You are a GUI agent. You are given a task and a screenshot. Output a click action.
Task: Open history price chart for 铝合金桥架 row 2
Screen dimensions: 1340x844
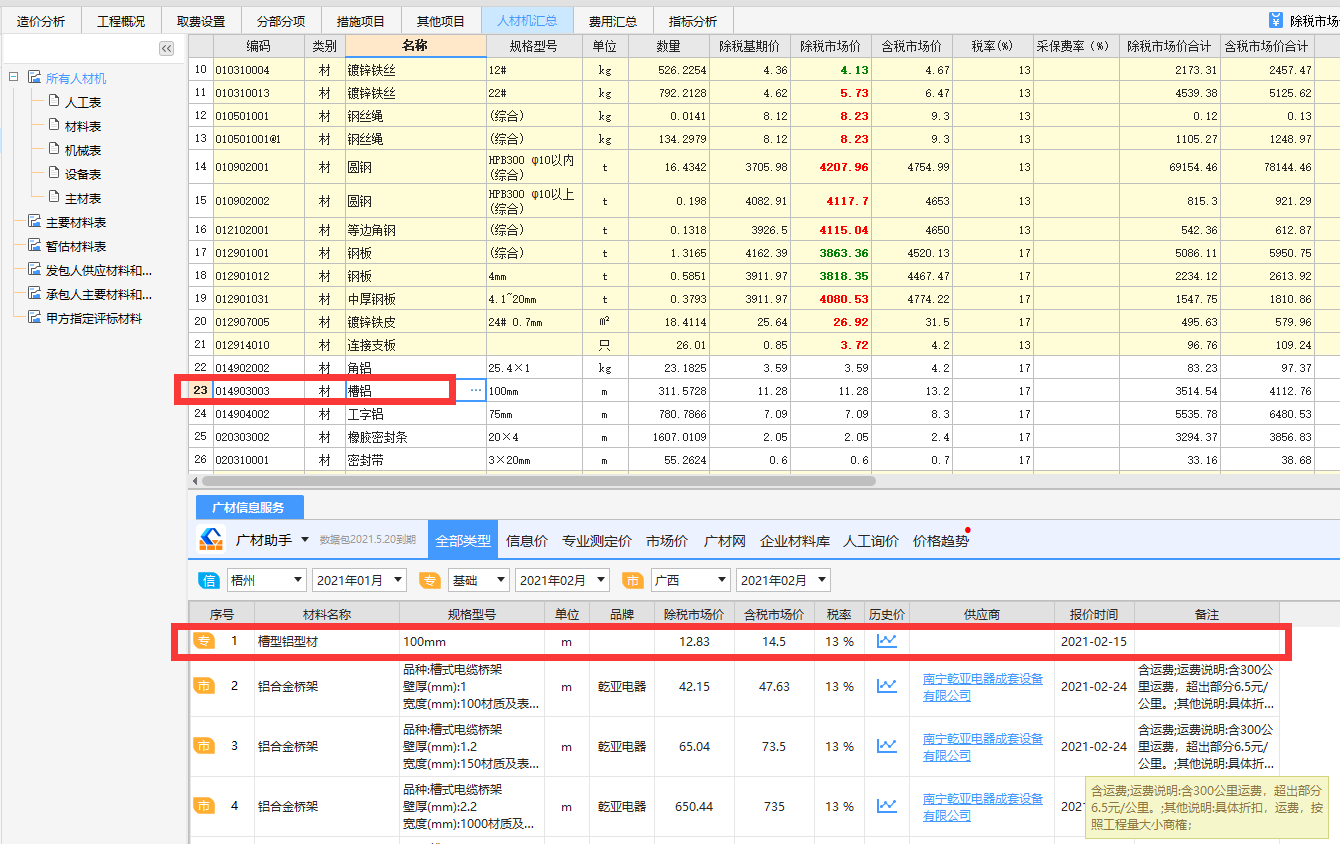coord(886,686)
